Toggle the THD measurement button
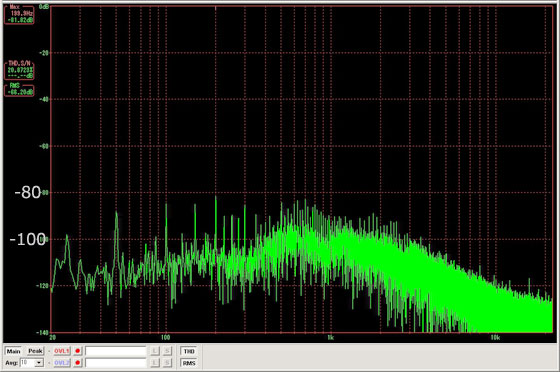The image size is (560, 372). [x=189, y=351]
